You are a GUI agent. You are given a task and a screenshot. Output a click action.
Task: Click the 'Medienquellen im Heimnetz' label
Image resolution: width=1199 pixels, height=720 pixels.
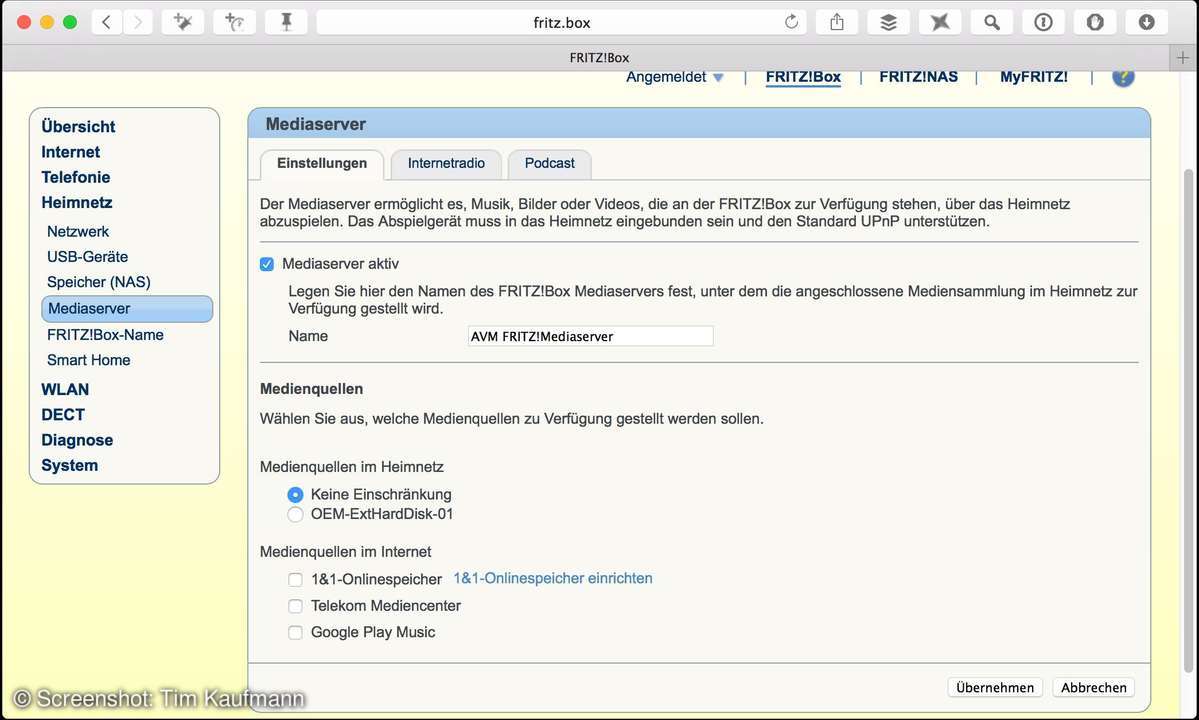pos(352,467)
